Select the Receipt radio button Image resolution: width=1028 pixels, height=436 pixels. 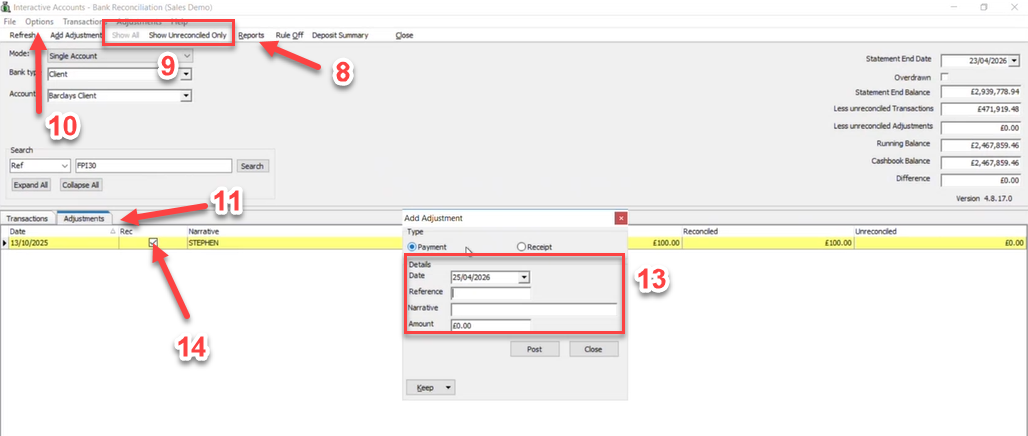pos(521,247)
